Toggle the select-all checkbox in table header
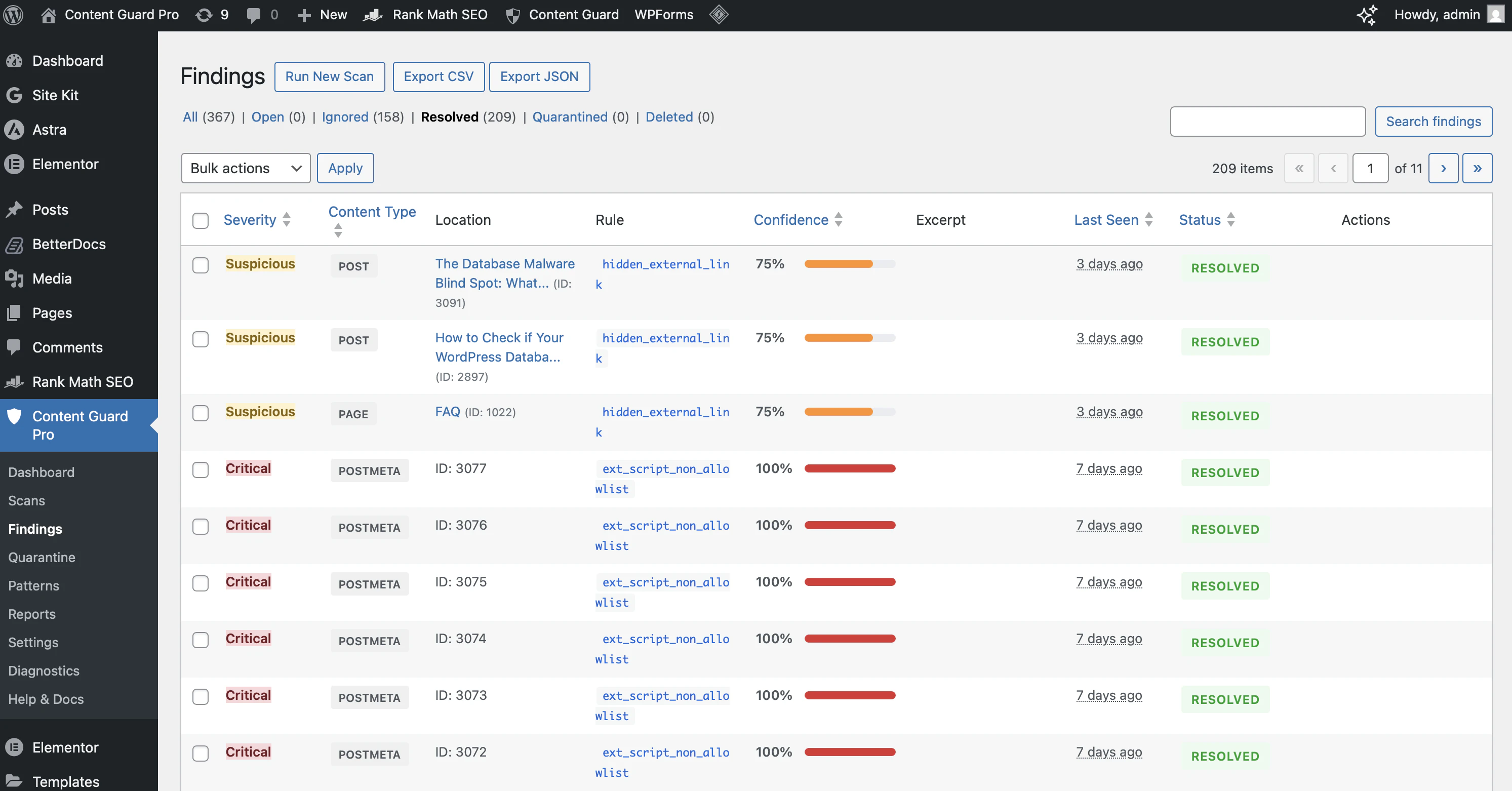 click(x=200, y=221)
